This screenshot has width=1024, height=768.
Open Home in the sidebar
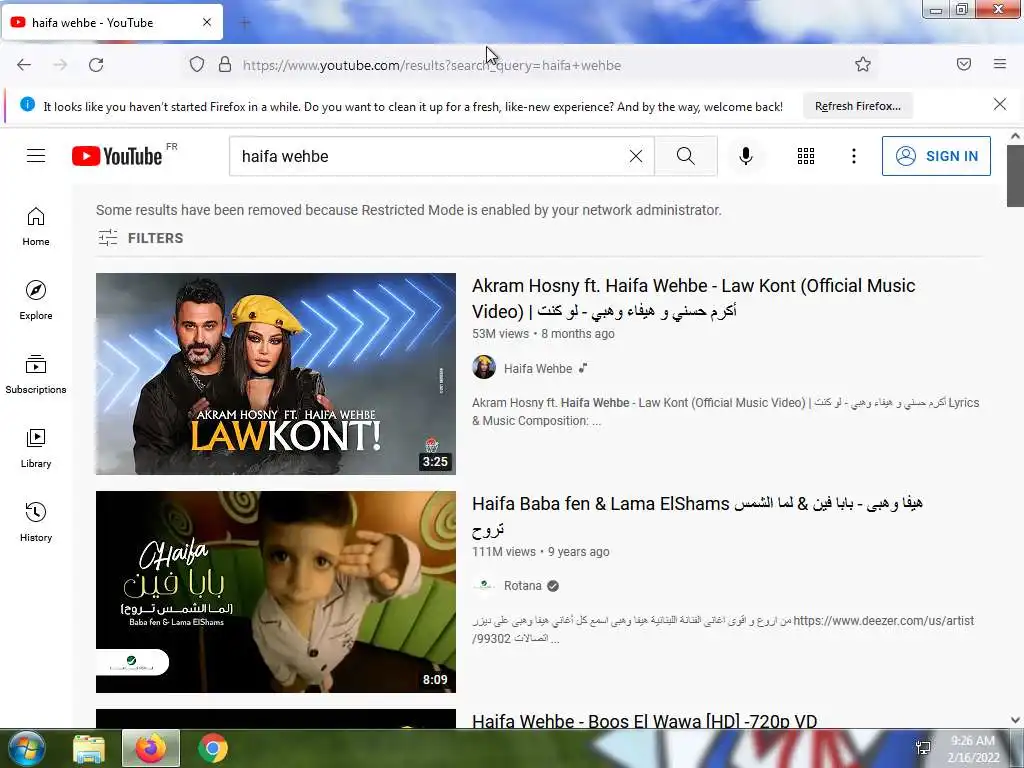[x=36, y=227]
